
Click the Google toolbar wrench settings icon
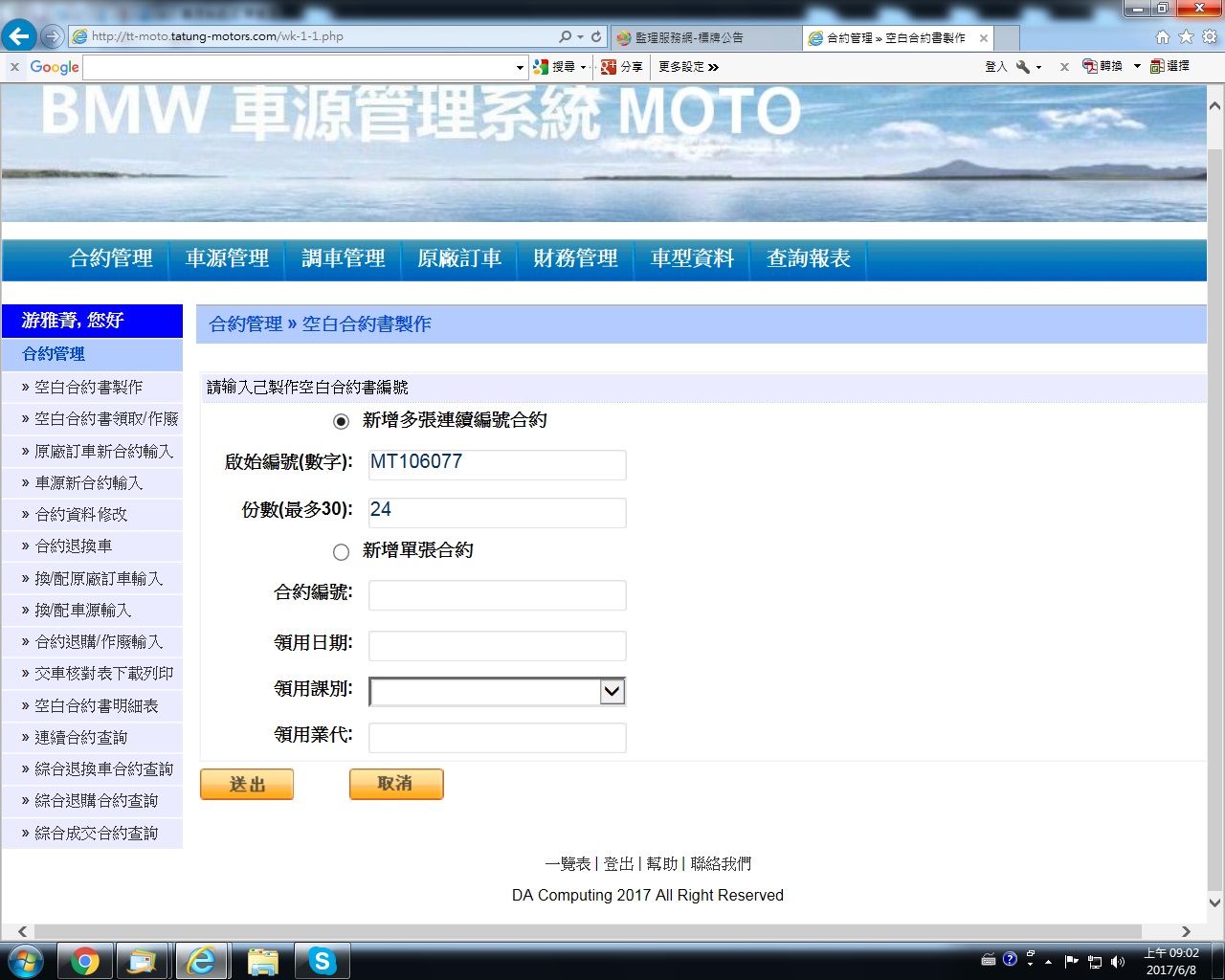click(1023, 67)
